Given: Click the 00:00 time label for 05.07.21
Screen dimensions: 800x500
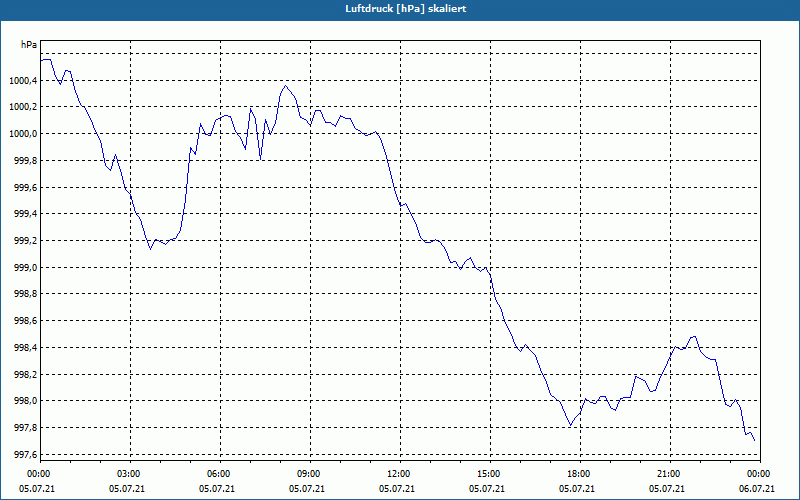Looking at the screenshot, I should point(37,473).
